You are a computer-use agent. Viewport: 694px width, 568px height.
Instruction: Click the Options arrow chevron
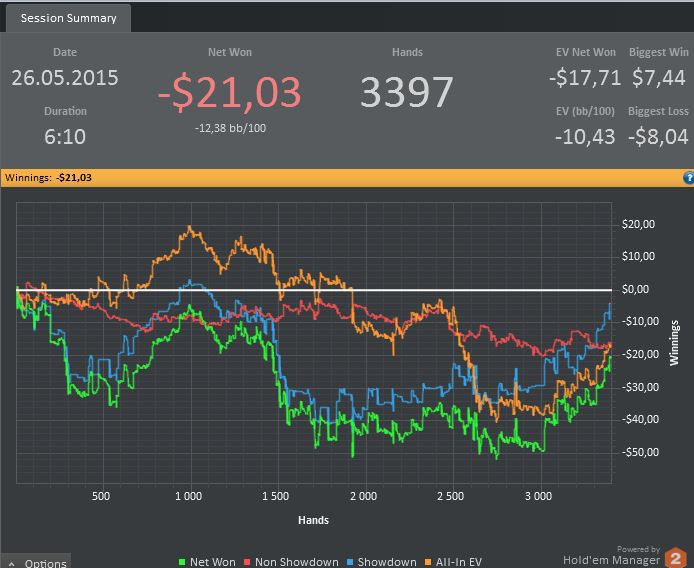(x=12, y=564)
